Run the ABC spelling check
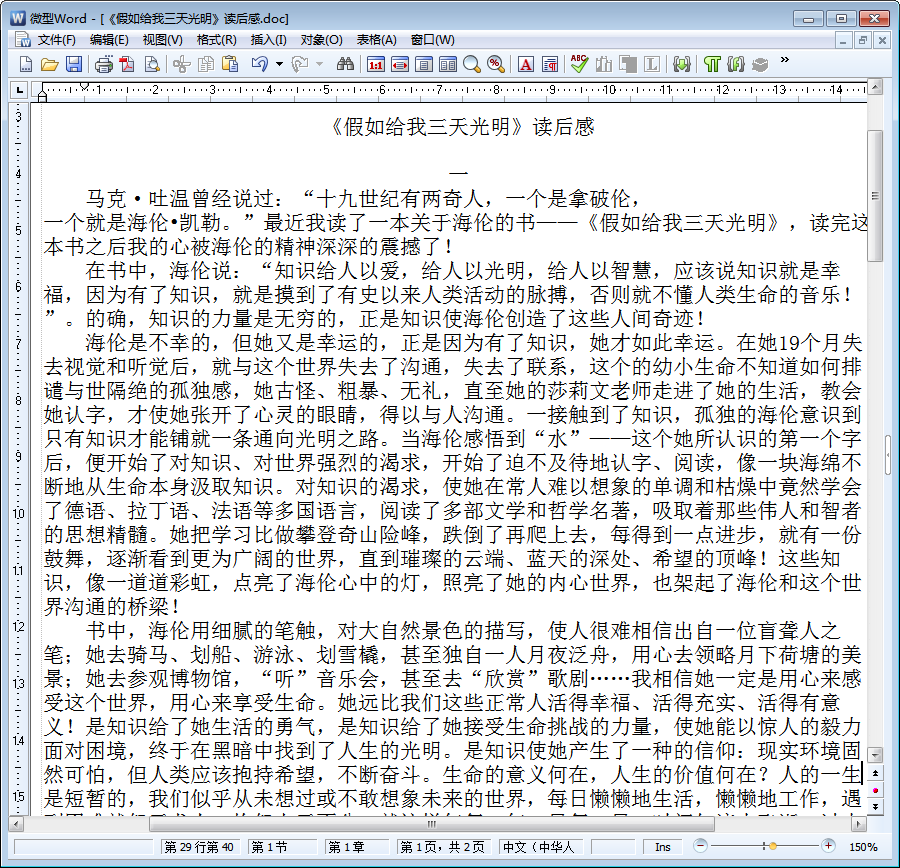The width and height of the screenshot is (900, 868). [579, 64]
